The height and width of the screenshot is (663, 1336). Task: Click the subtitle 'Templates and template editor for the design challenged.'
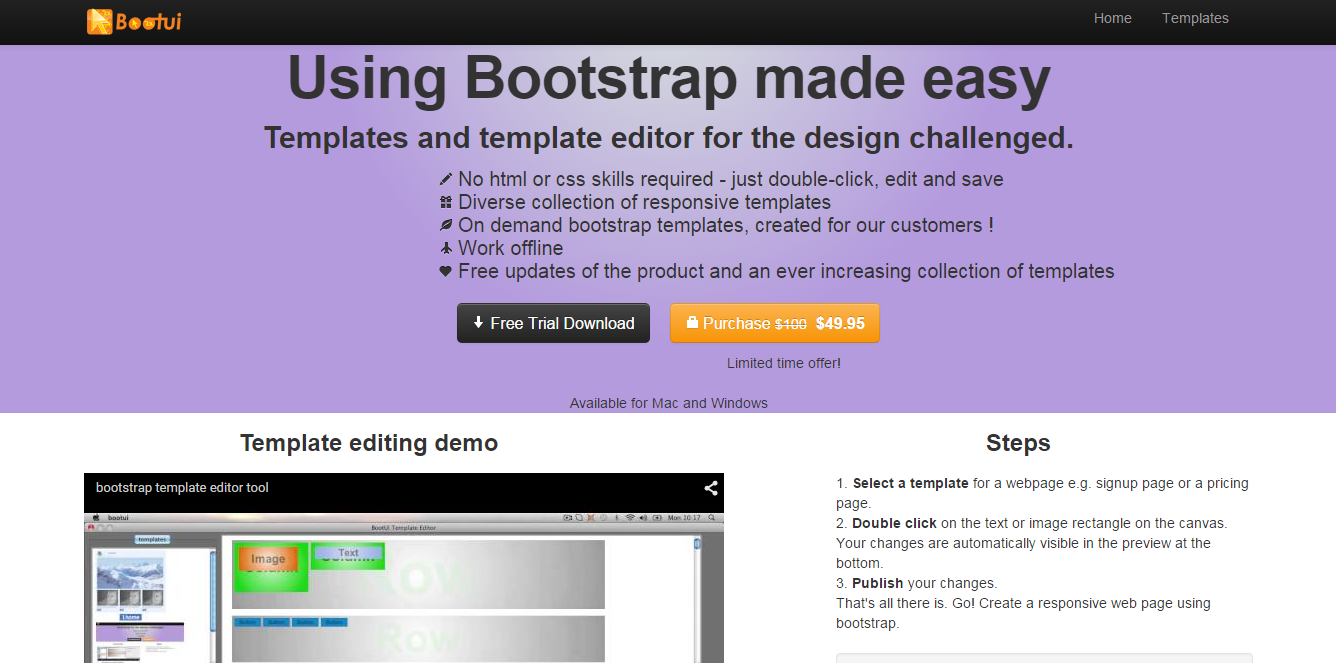[x=669, y=138]
